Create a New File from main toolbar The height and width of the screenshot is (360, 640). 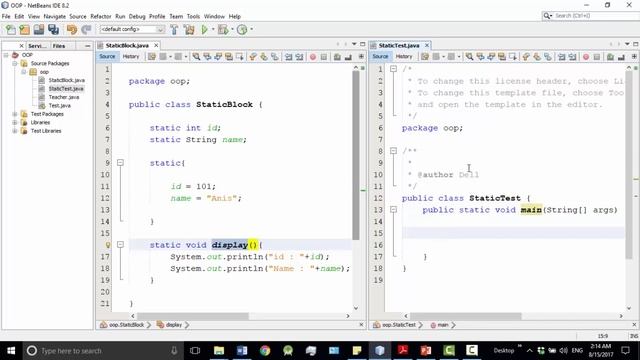click(x=10, y=29)
